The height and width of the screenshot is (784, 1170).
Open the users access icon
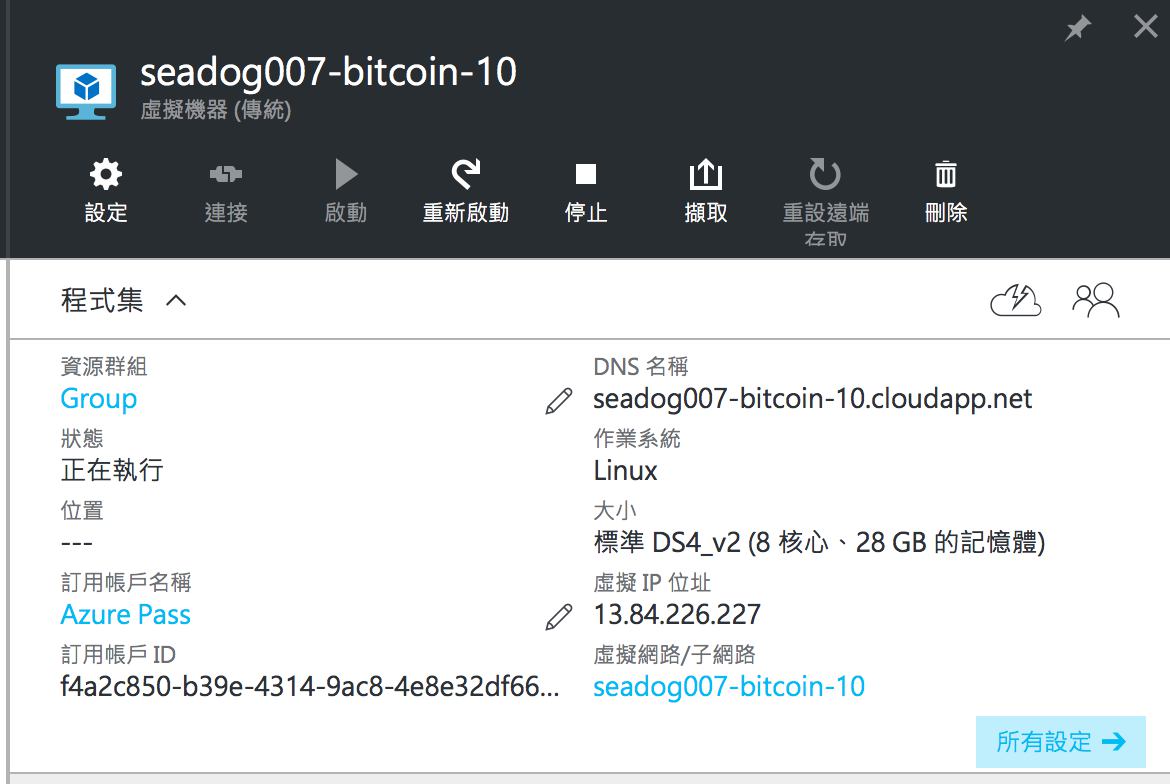(1095, 301)
